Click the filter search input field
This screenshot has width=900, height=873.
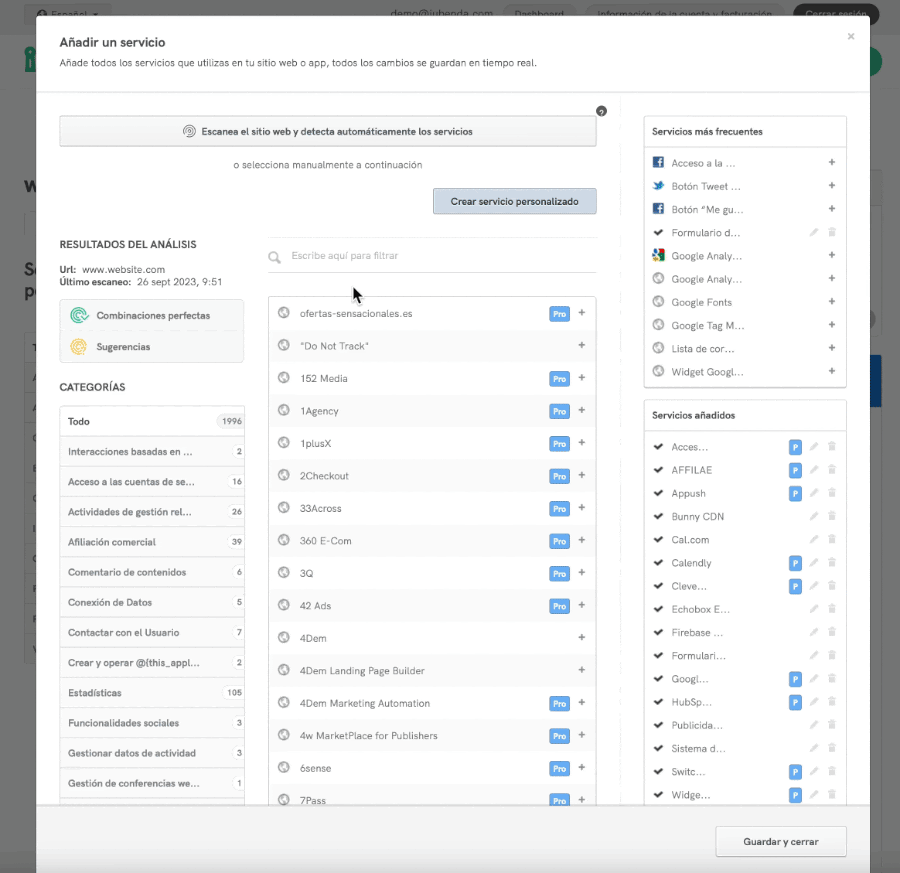tap(440, 256)
